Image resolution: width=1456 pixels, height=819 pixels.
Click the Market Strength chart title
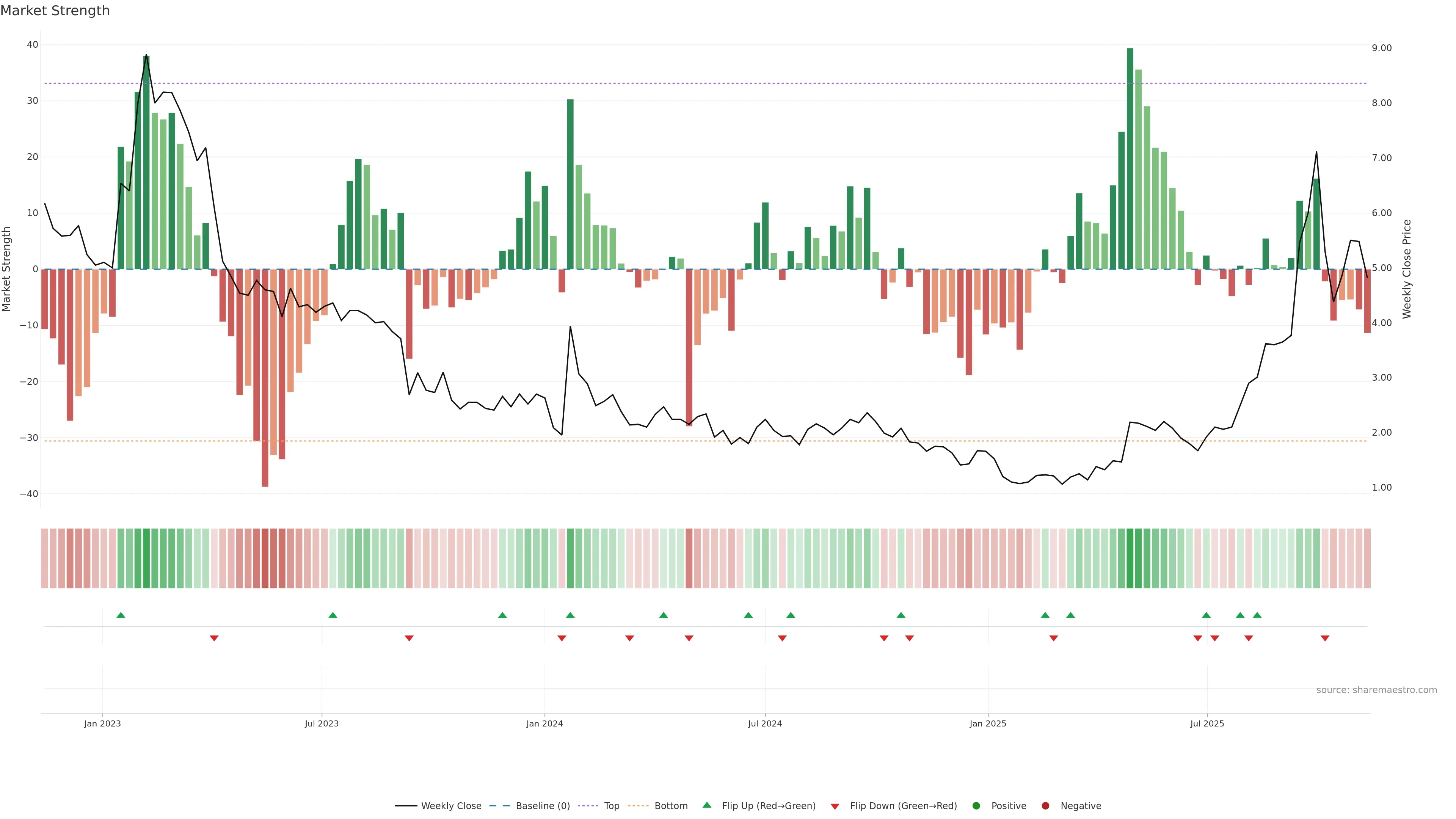pos(55,11)
